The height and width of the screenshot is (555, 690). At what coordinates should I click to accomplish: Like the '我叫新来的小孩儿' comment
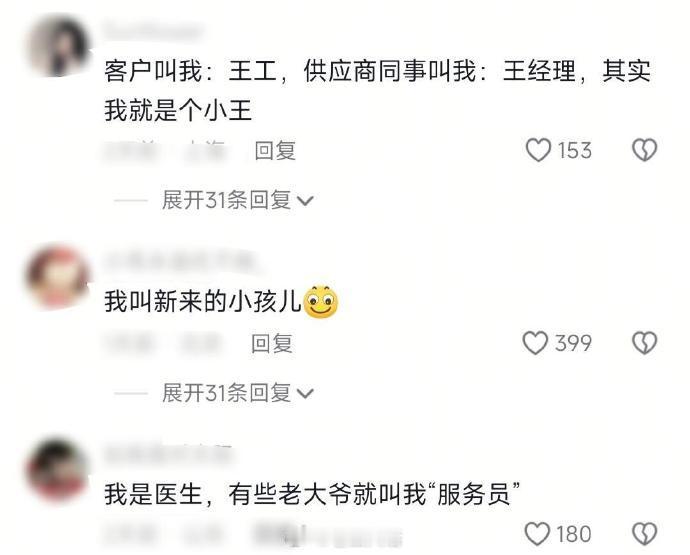[x=535, y=343]
